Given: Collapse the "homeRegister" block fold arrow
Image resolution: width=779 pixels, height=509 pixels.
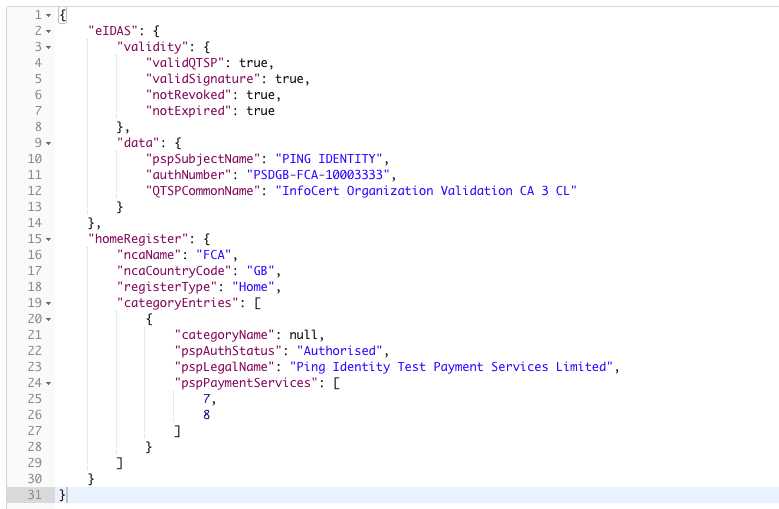Looking at the screenshot, I should pos(49,239).
